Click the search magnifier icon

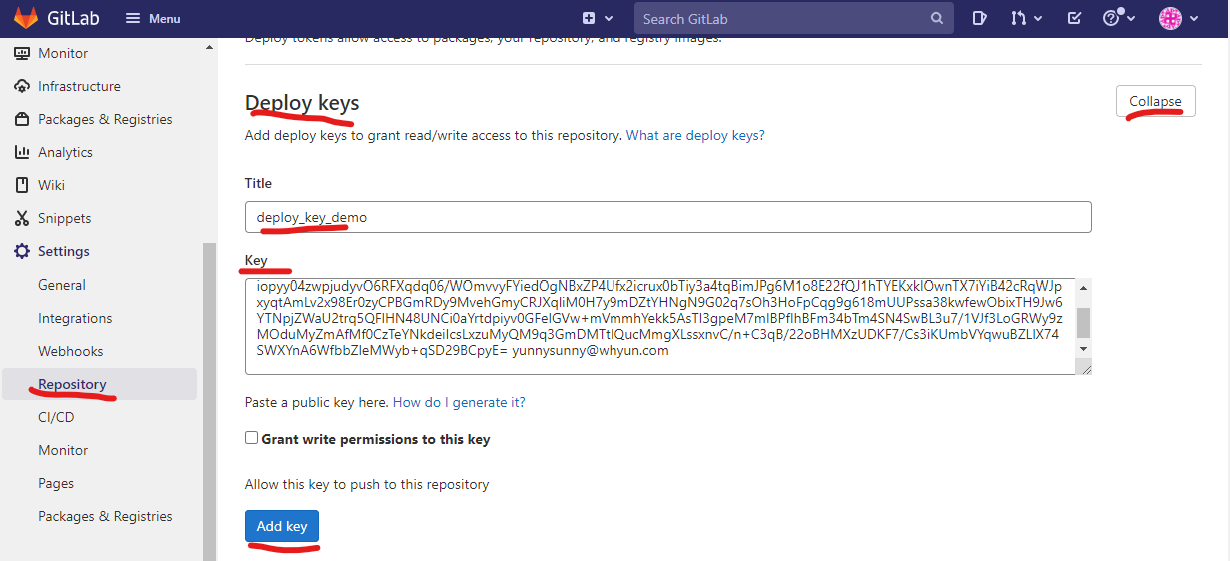click(936, 18)
